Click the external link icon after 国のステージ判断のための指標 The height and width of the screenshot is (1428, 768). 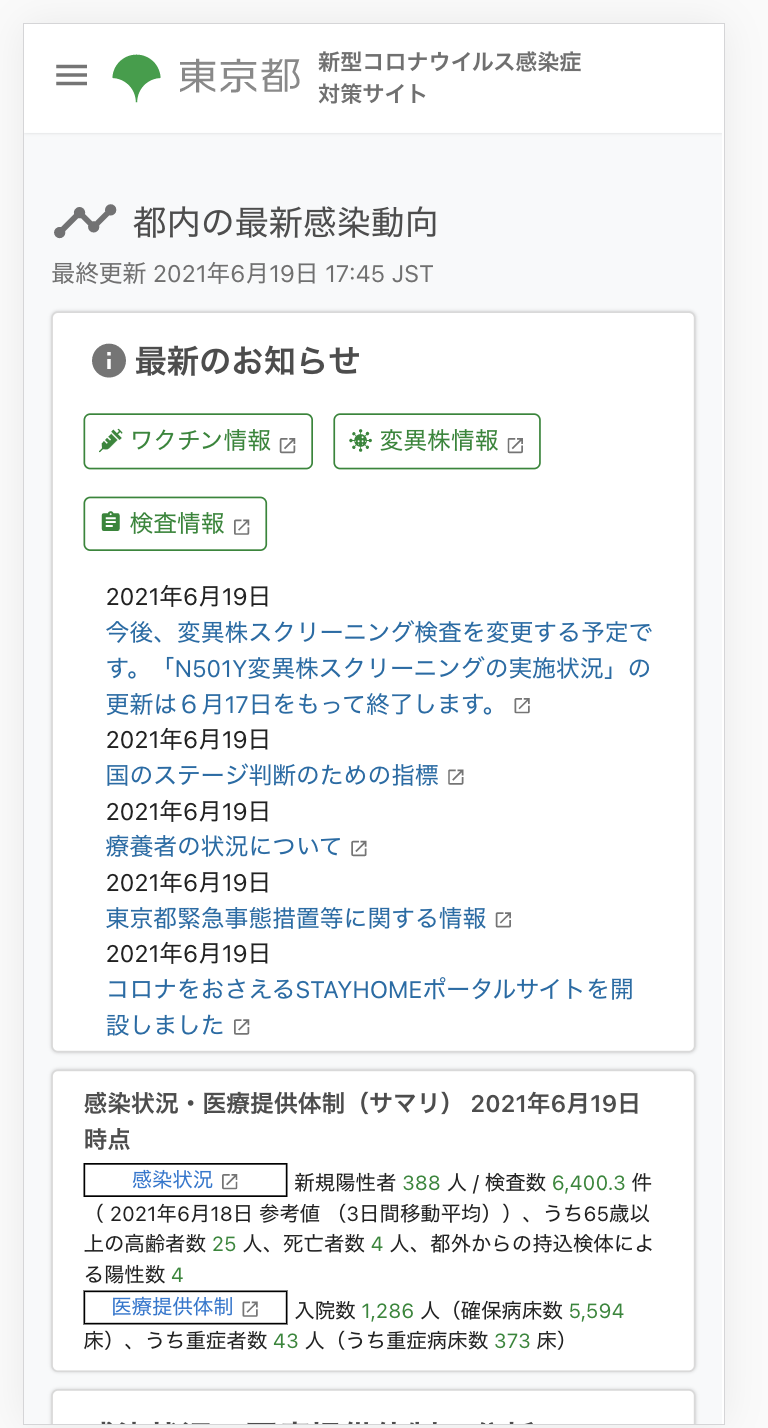click(457, 775)
